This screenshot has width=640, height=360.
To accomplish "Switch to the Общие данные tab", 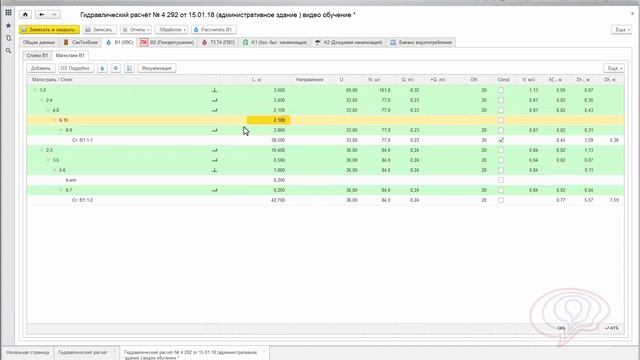I will pyautogui.click(x=39, y=42).
